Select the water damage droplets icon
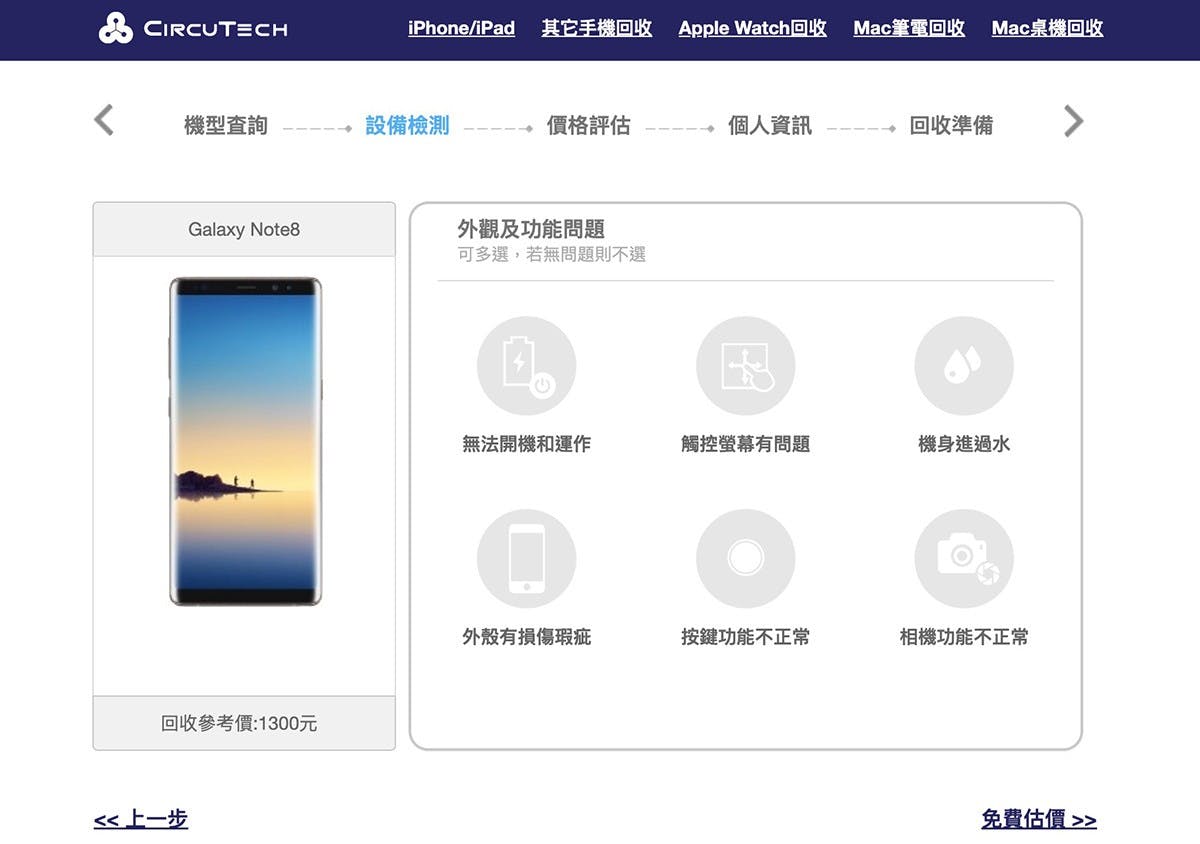 (x=964, y=366)
